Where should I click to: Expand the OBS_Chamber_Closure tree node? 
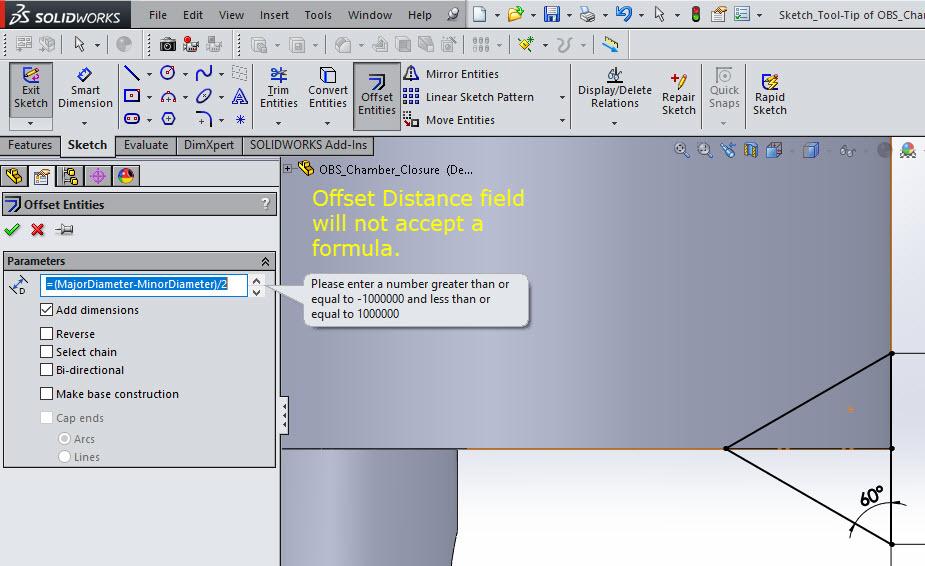(287, 169)
